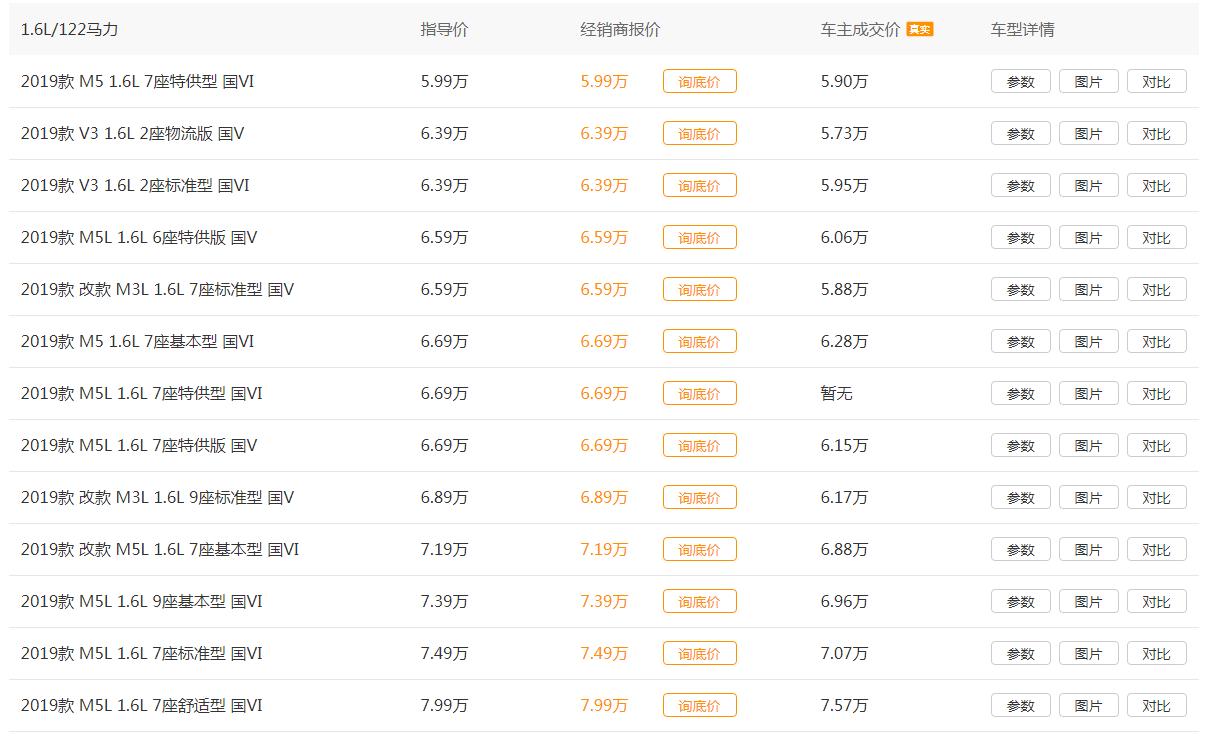The image size is (1207, 737).
Task: Click 对比 for 改款 M5L 7座基本型
Action: pos(1156,550)
